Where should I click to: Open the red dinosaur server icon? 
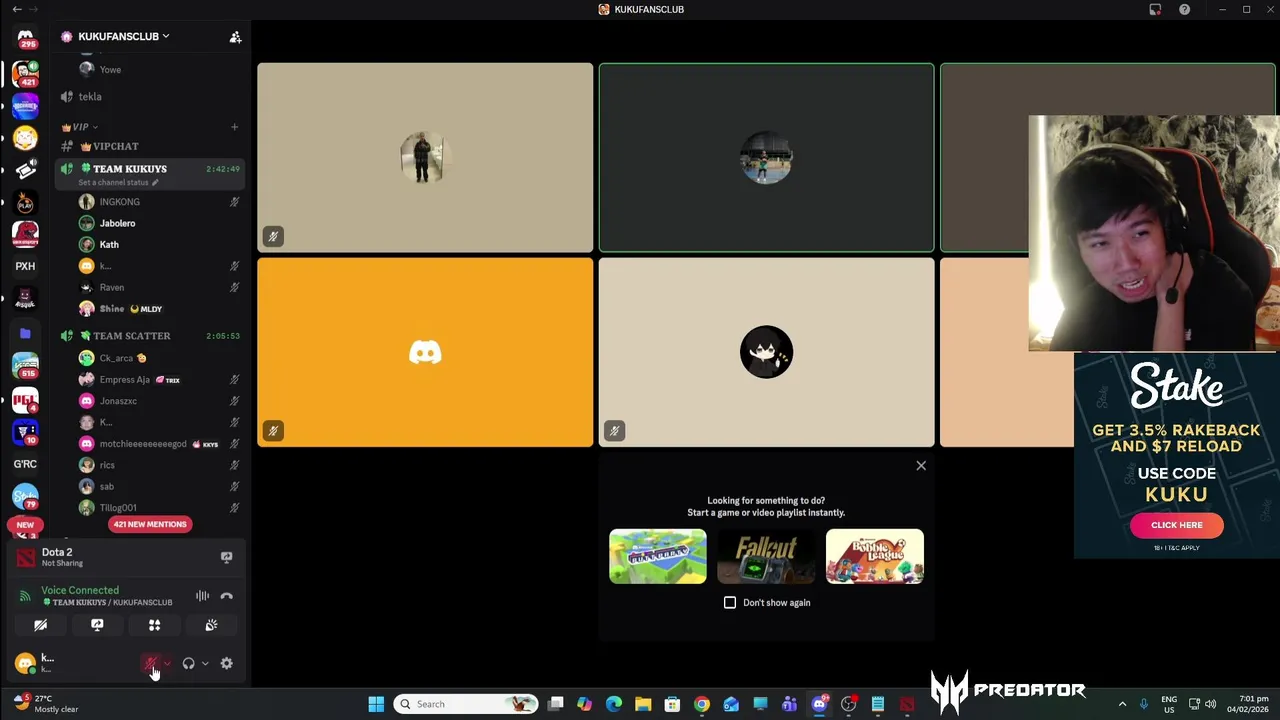pyautogui.click(x=25, y=233)
